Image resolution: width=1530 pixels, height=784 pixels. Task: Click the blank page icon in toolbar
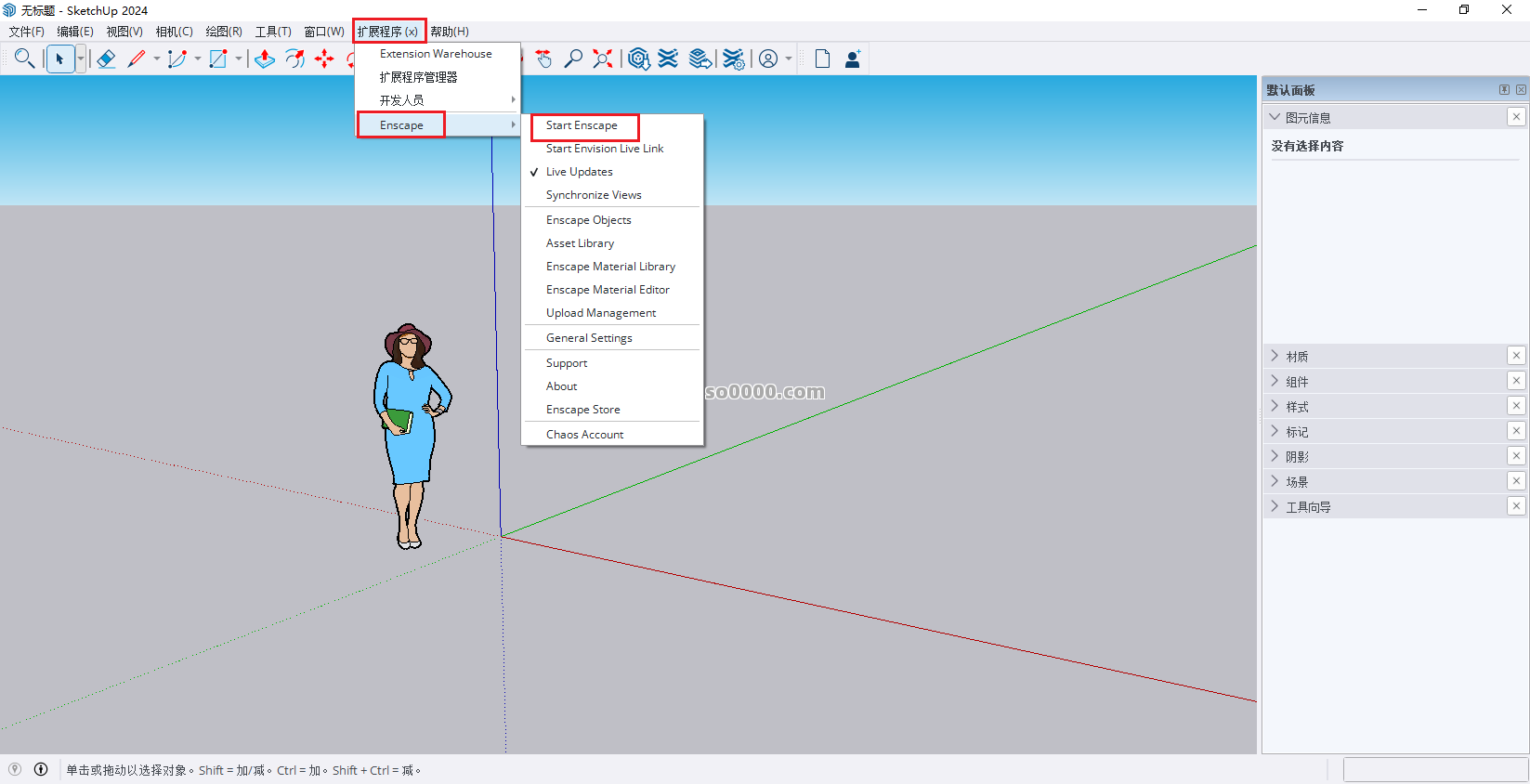tap(822, 59)
